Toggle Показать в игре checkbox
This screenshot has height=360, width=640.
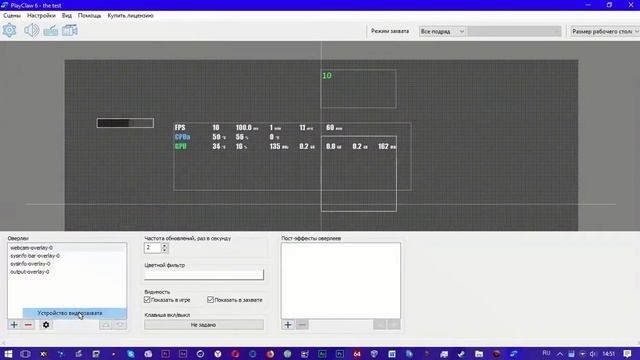(x=147, y=300)
